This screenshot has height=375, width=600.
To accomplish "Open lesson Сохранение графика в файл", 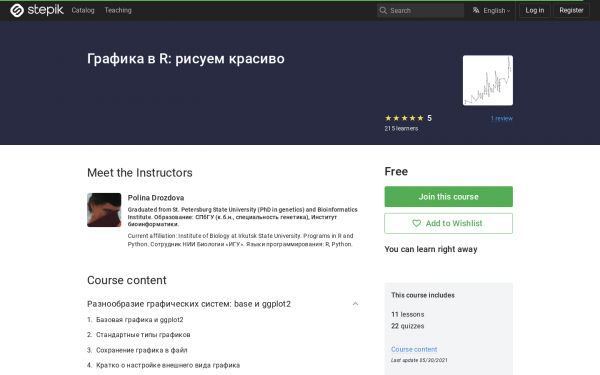I will (x=142, y=350).
